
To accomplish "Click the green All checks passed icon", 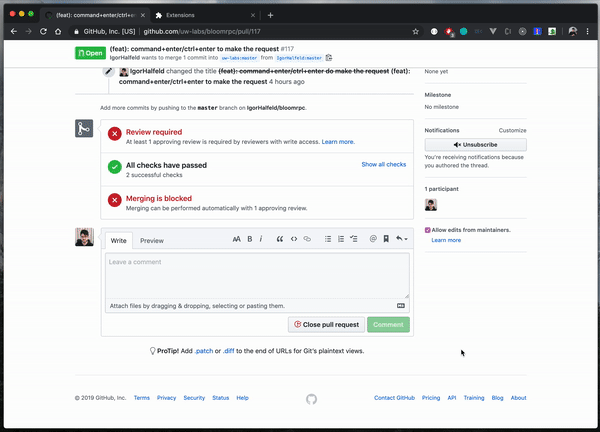I will [114, 167].
